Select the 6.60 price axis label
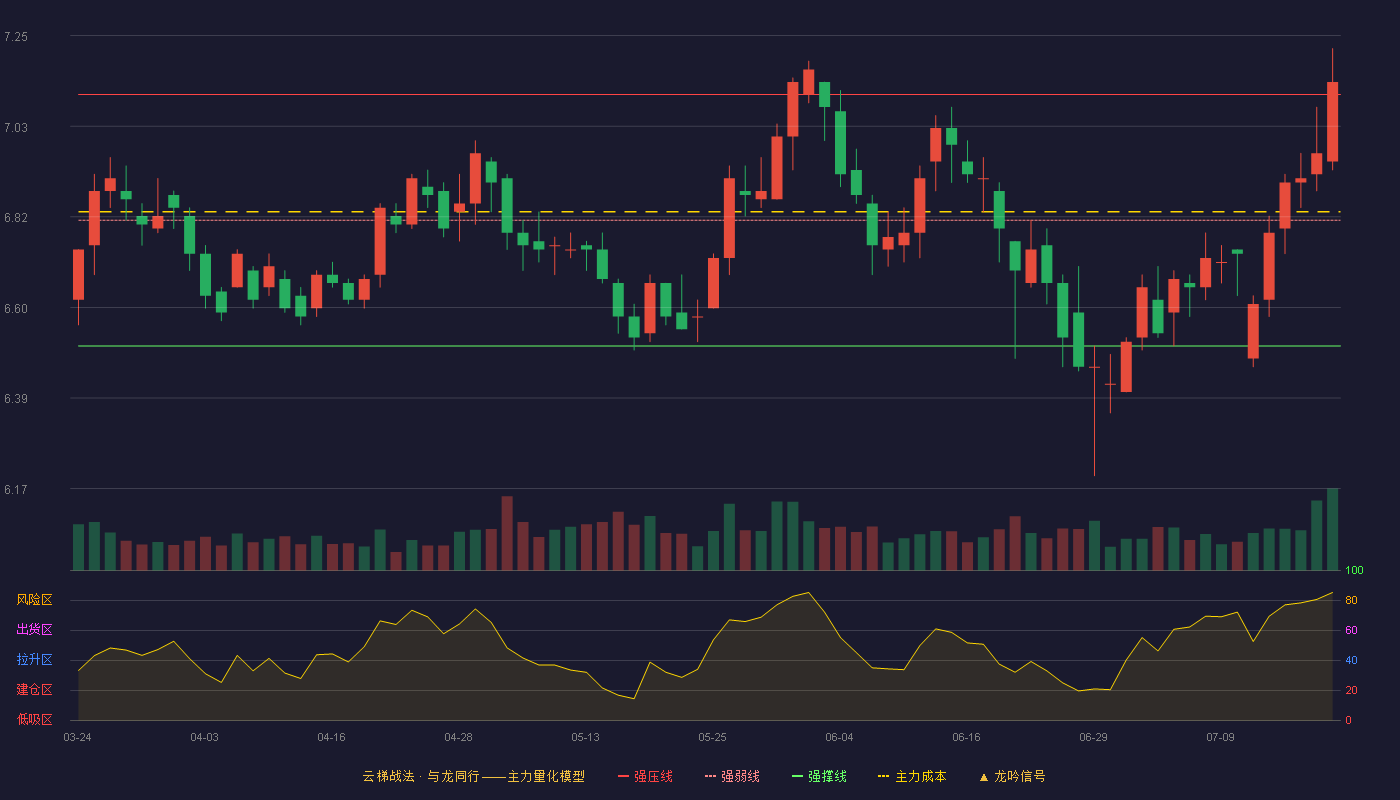Image resolution: width=1400 pixels, height=800 pixels. (x=16, y=309)
